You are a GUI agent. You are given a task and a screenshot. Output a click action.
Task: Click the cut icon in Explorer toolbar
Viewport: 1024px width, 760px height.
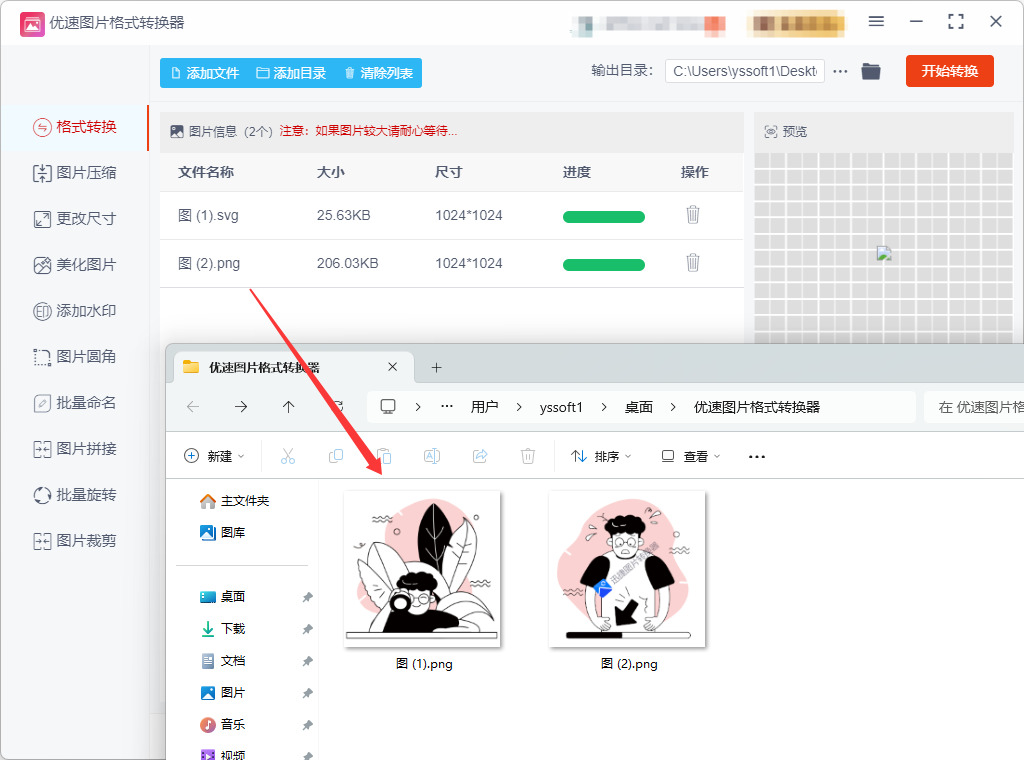click(x=288, y=456)
